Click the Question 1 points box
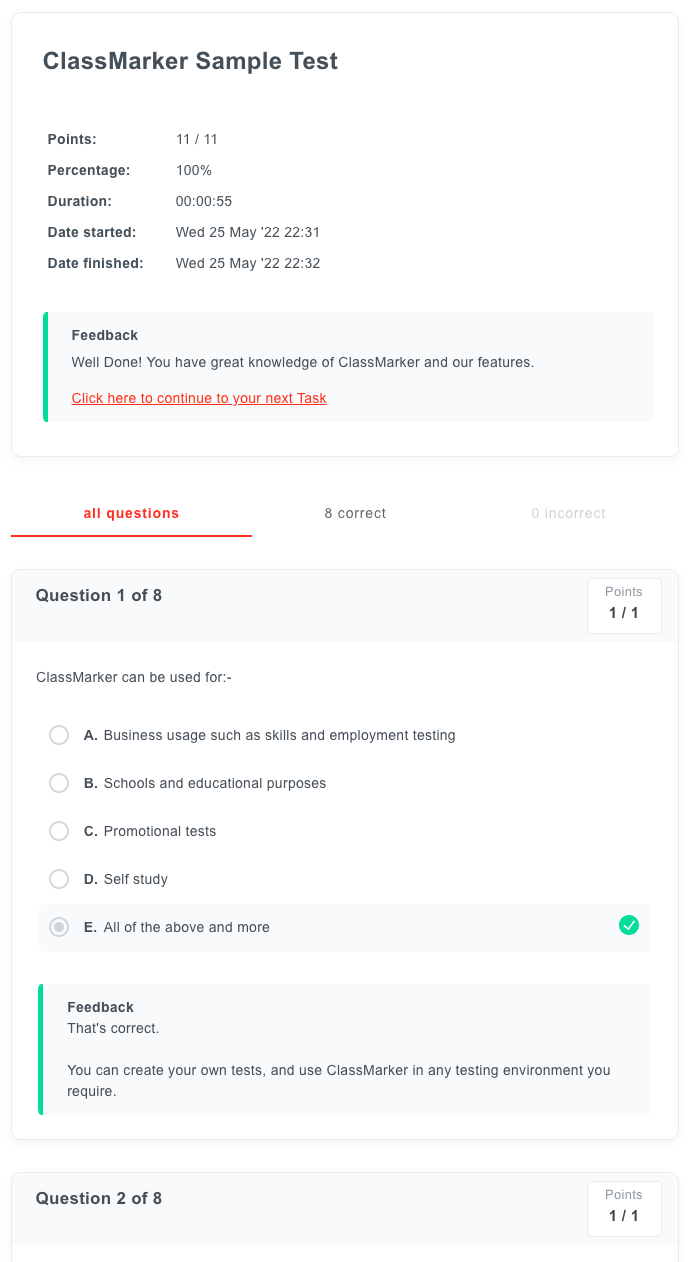 click(x=624, y=605)
